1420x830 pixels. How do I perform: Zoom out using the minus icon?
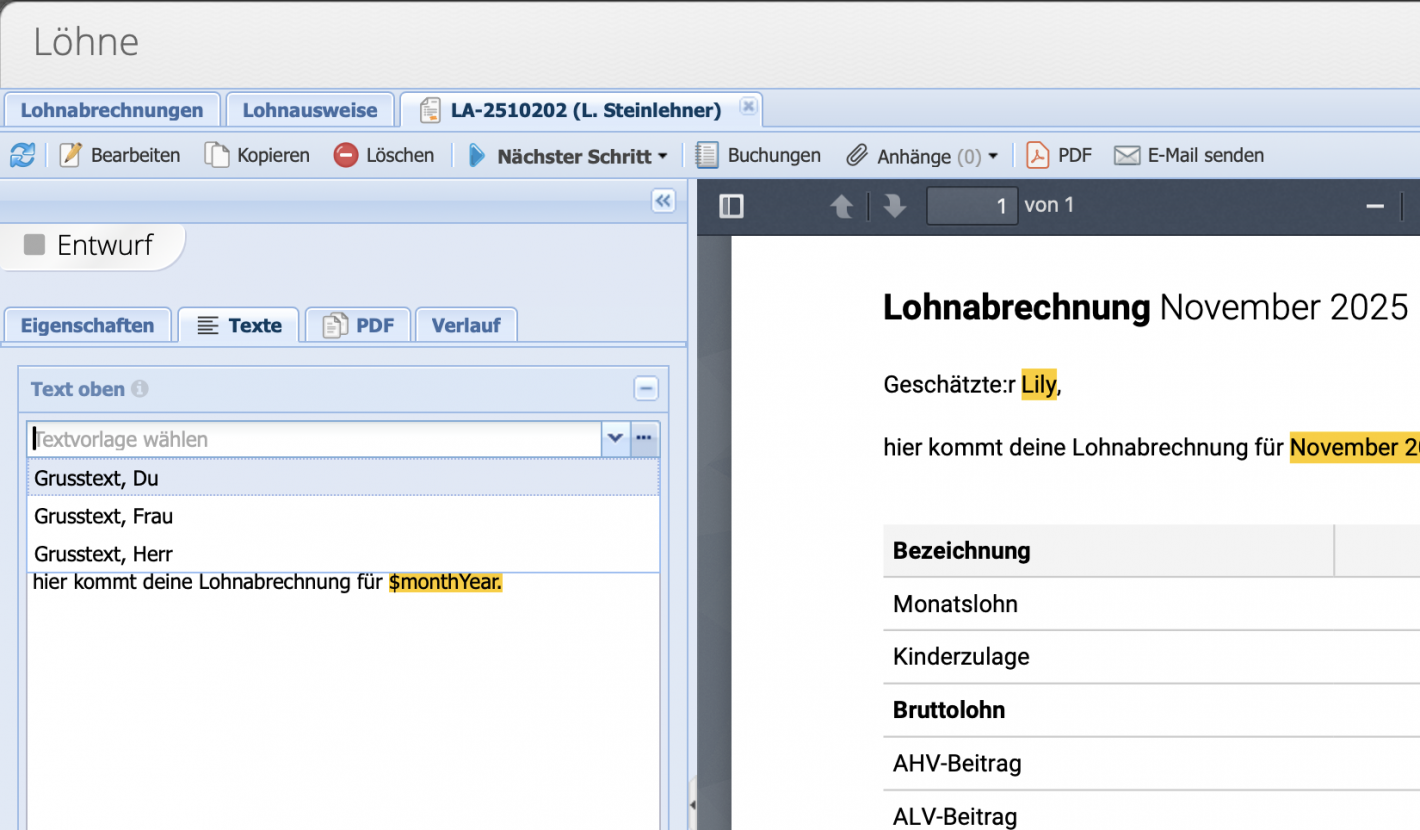point(1376,205)
